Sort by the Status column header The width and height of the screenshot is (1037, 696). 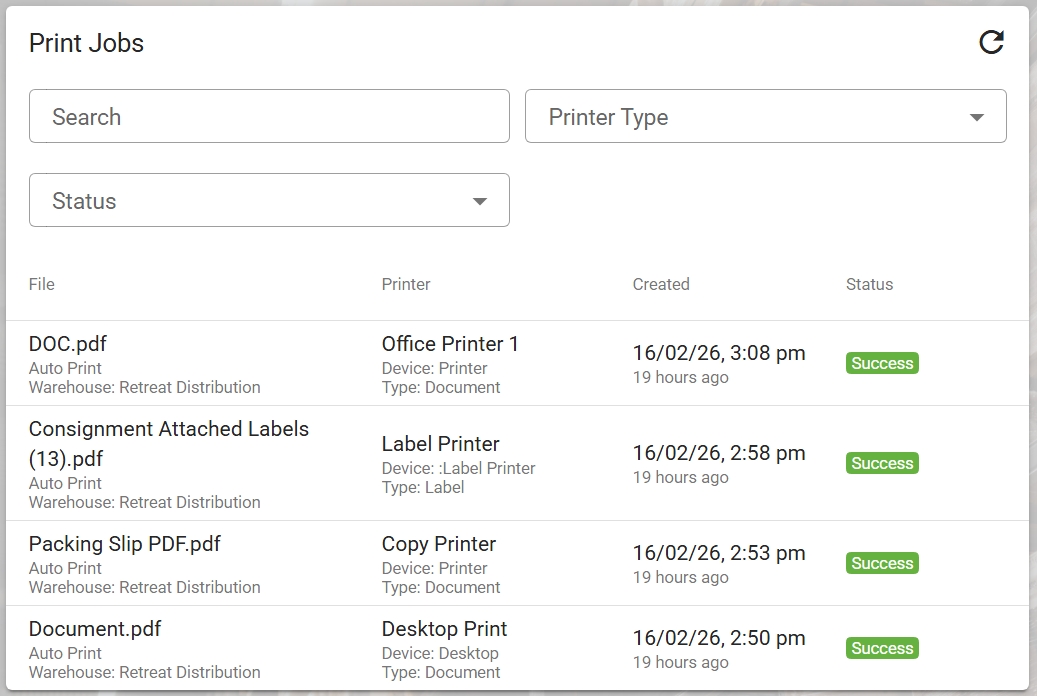(x=868, y=284)
